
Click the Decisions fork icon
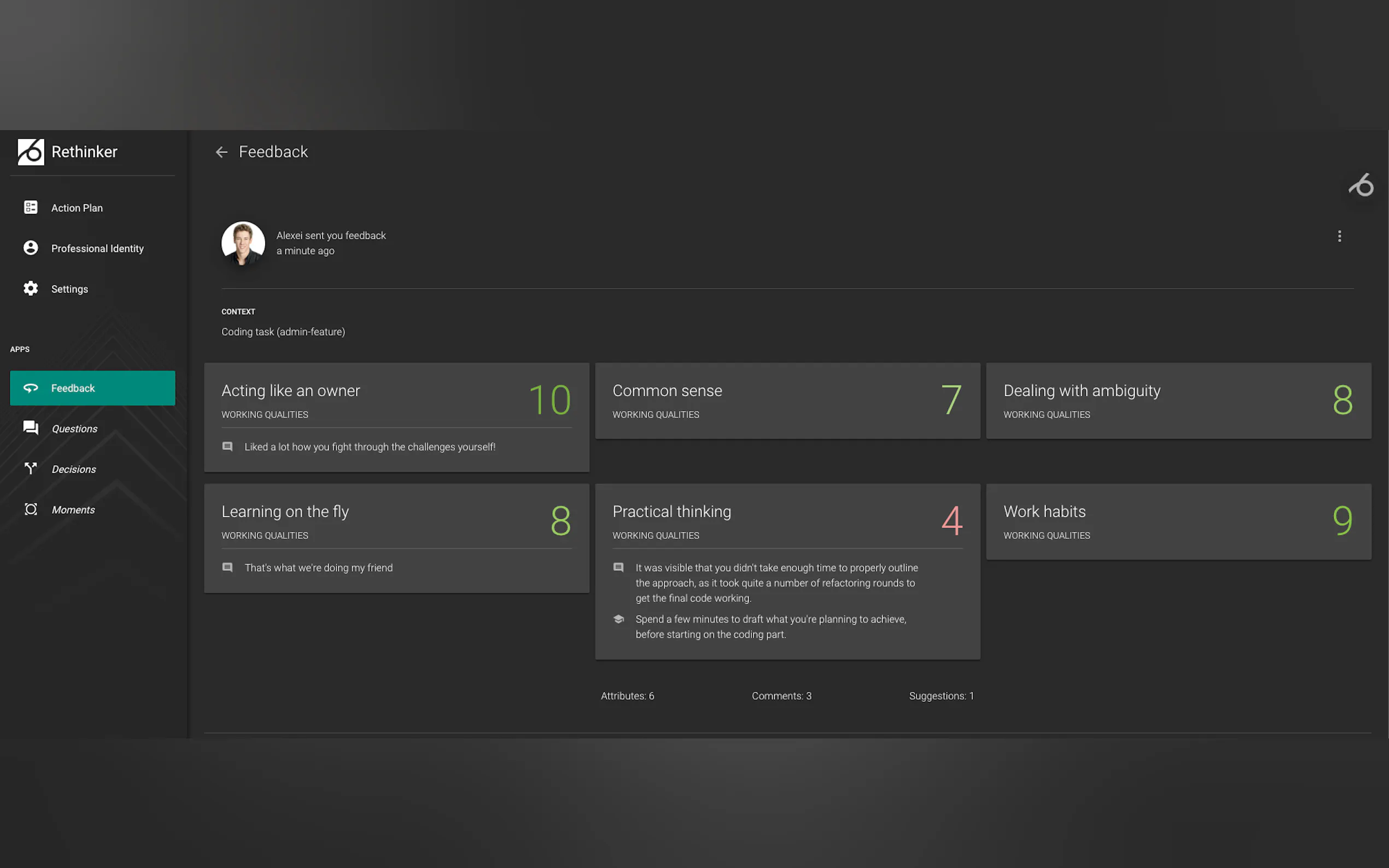(x=31, y=468)
